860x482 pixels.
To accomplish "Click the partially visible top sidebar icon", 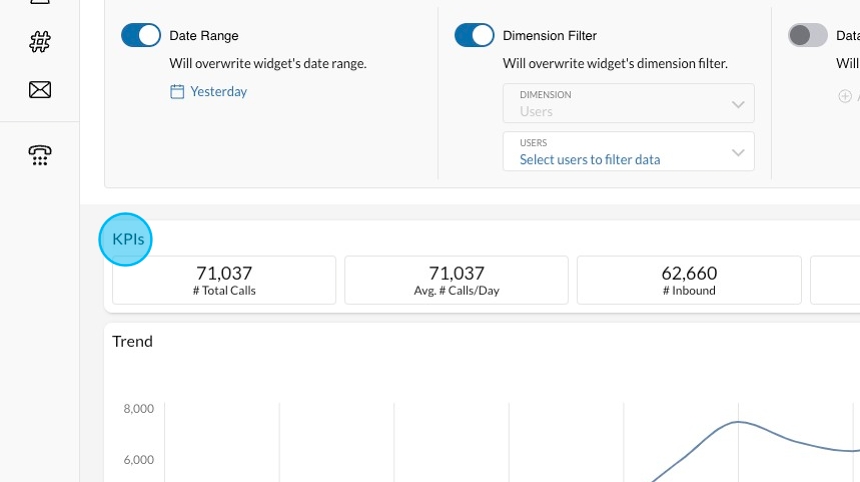I will [x=40, y=4].
